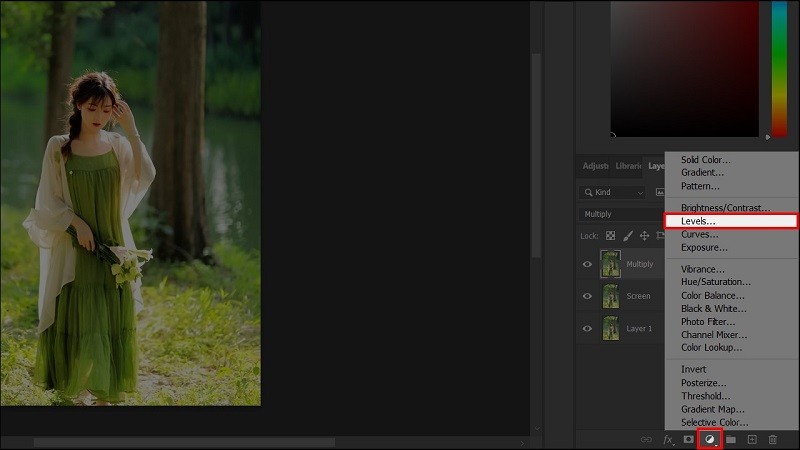Open the Kind filter dropdown

pos(613,192)
